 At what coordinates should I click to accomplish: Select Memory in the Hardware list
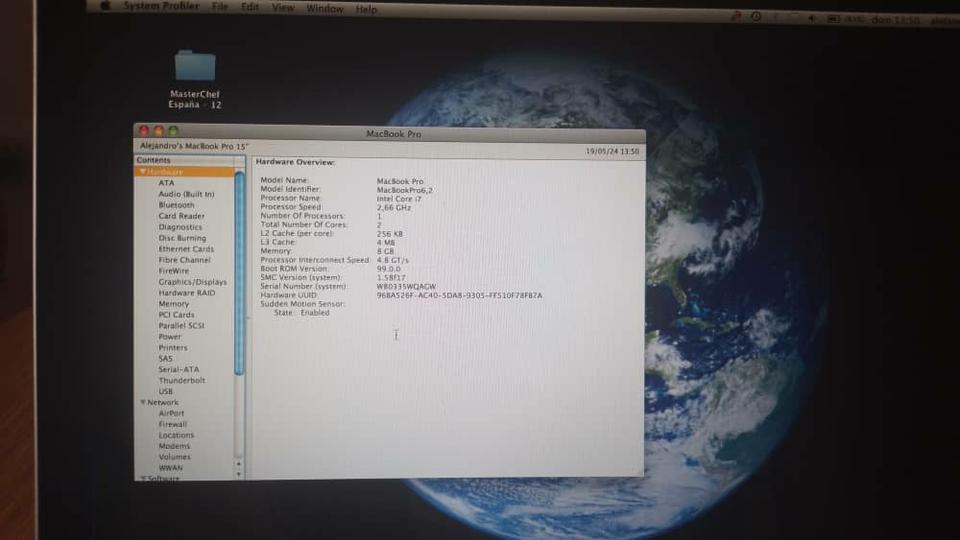pos(173,304)
